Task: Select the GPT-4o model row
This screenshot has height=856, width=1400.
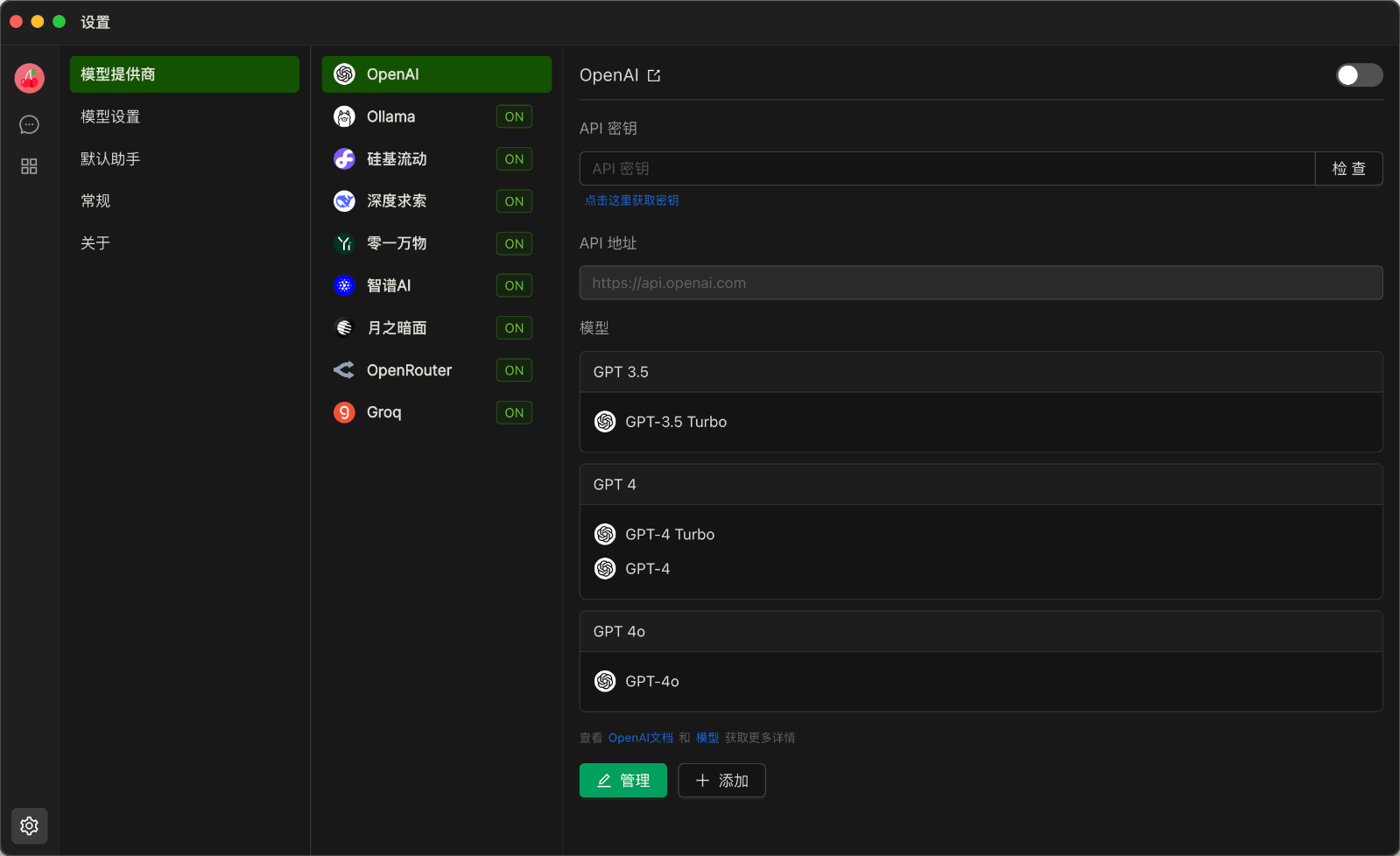Action: point(981,681)
